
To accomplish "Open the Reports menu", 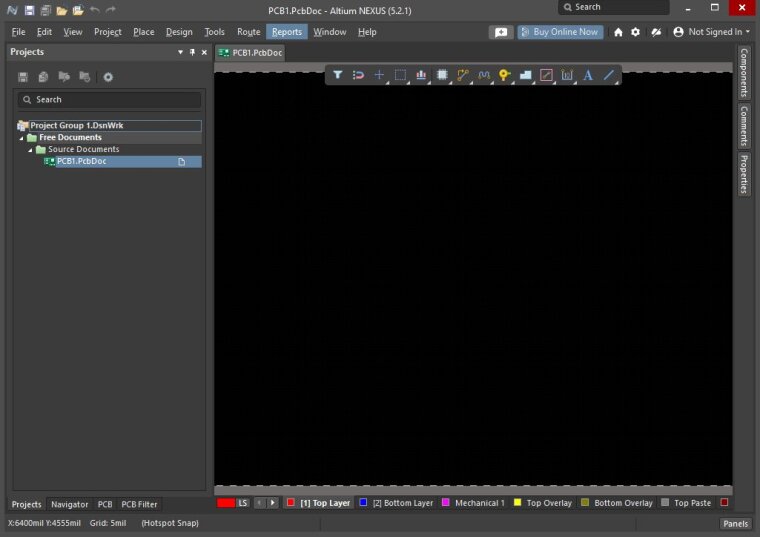I will (x=287, y=32).
